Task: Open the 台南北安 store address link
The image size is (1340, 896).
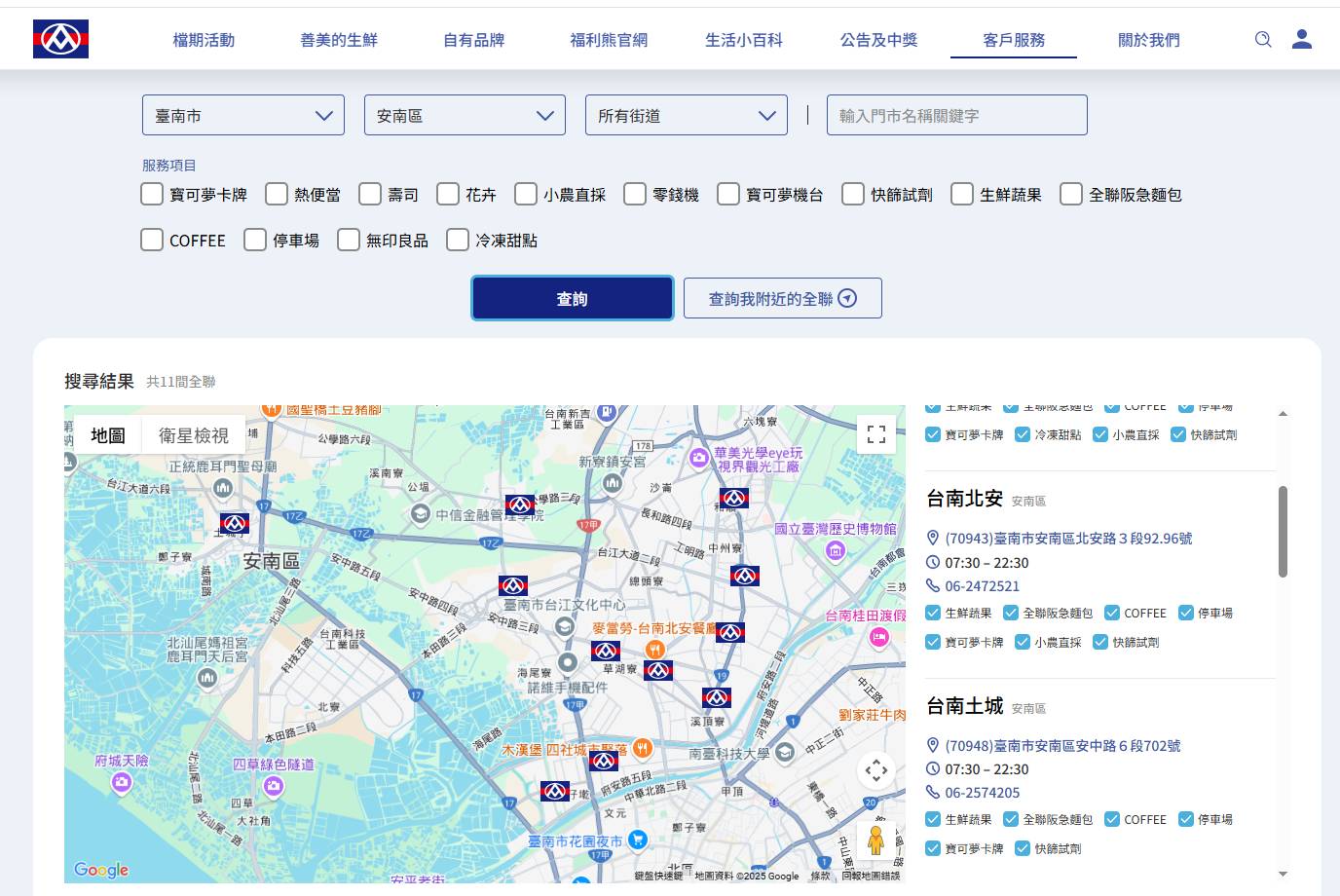Action: click(1068, 538)
